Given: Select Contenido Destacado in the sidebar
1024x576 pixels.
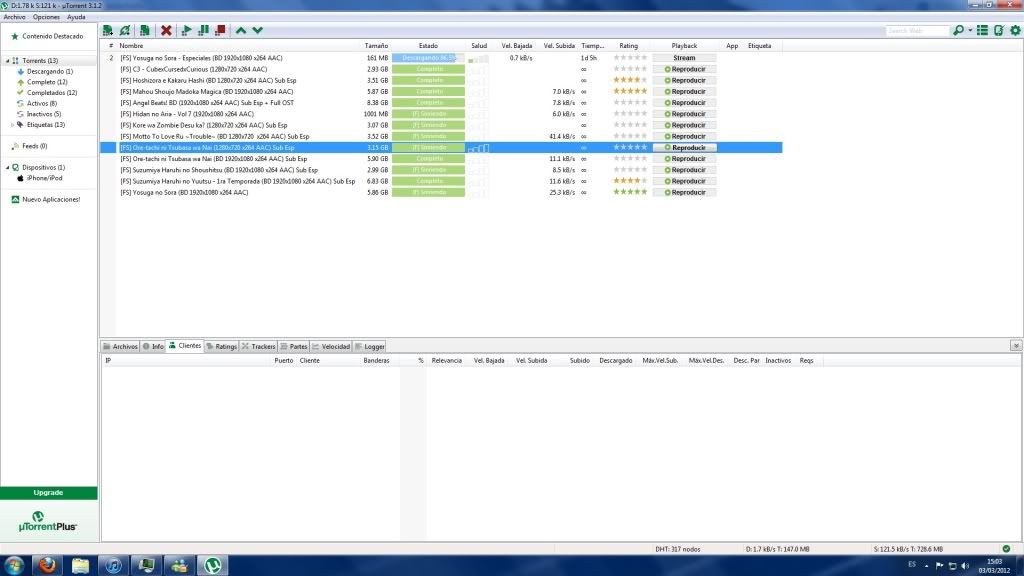Looking at the screenshot, I should [52, 37].
